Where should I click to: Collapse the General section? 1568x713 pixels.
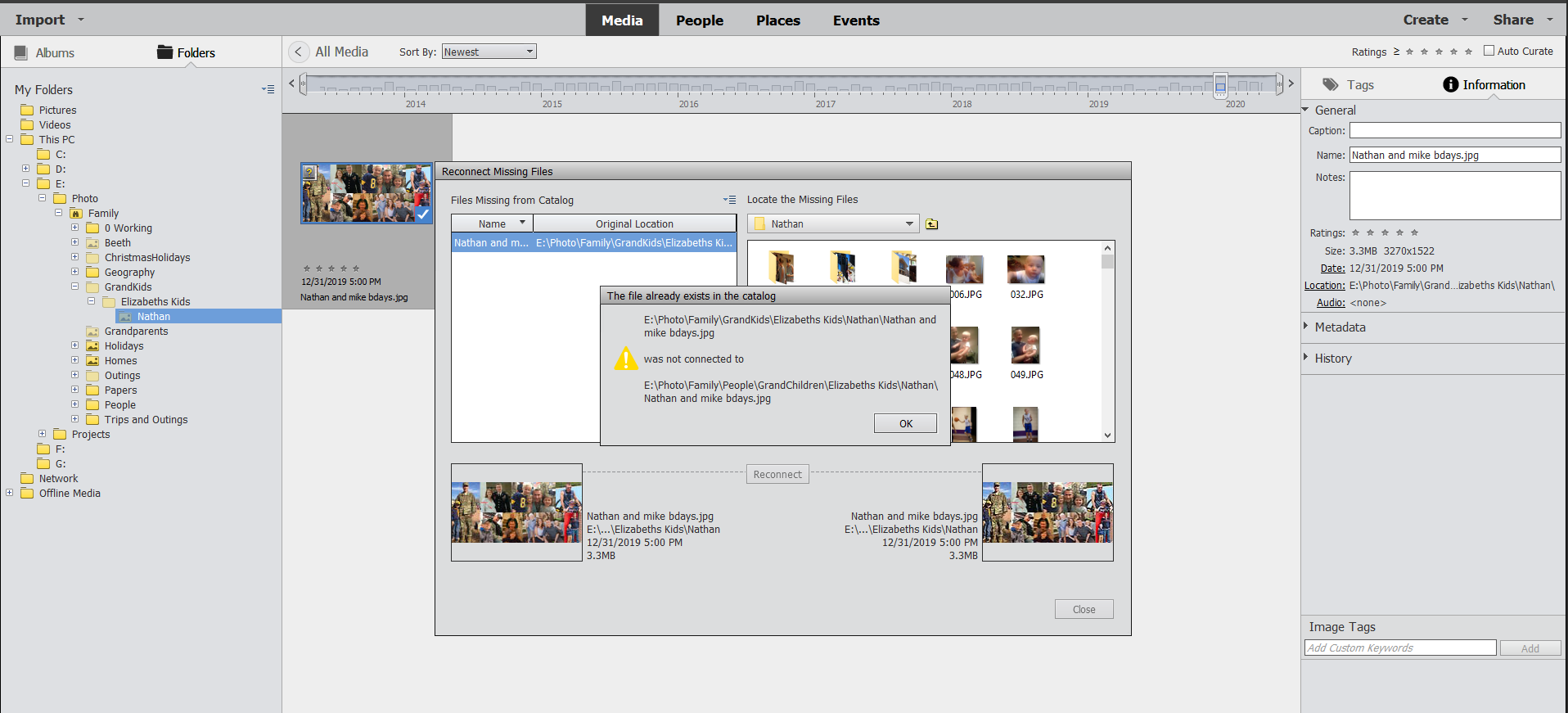pyautogui.click(x=1306, y=110)
